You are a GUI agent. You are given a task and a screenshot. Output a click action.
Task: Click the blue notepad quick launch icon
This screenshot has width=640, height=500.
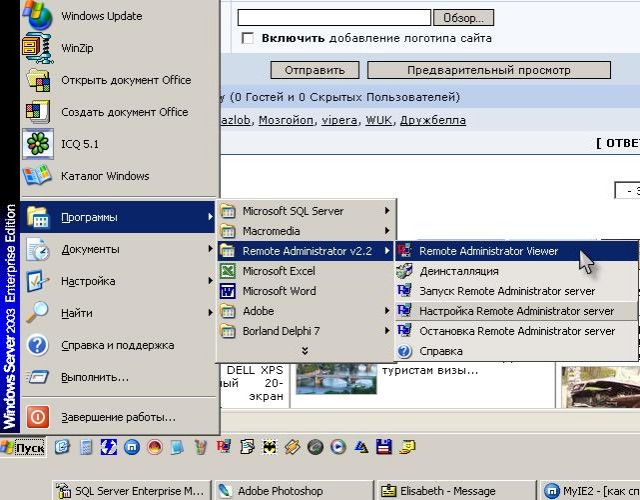[x=178, y=447]
